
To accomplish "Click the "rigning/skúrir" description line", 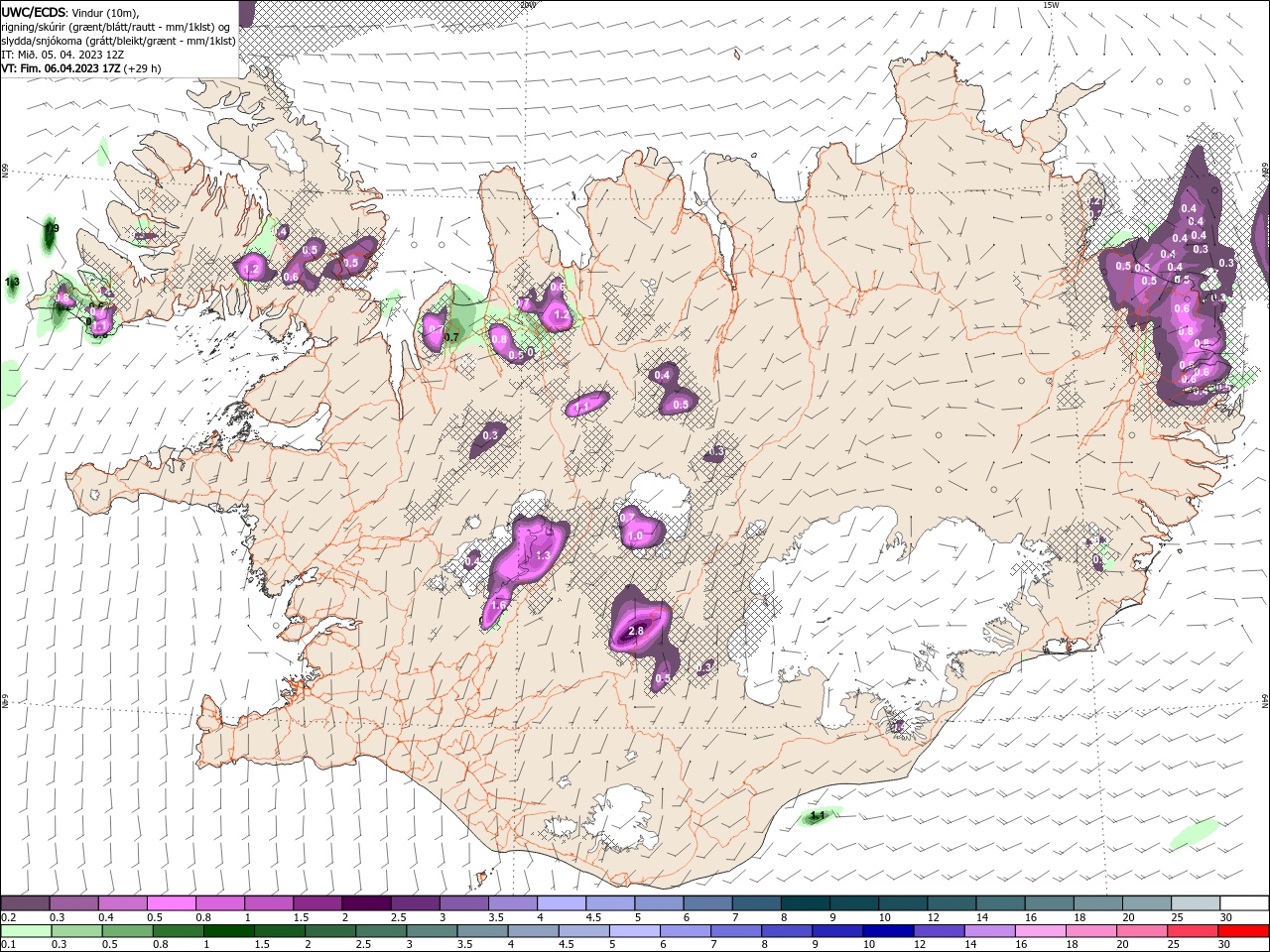I will (117, 27).
